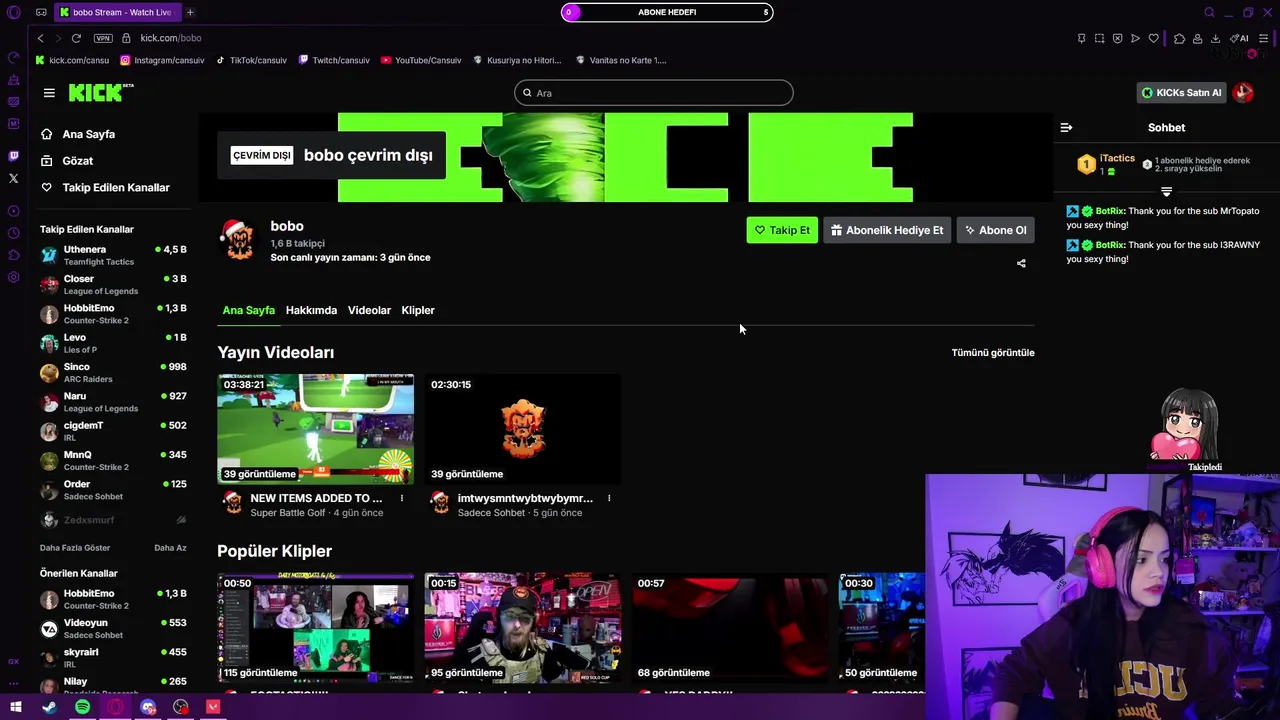The image size is (1280, 720).
Task: Open the TikTok/cansuiv bookmark
Action: click(x=251, y=60)
